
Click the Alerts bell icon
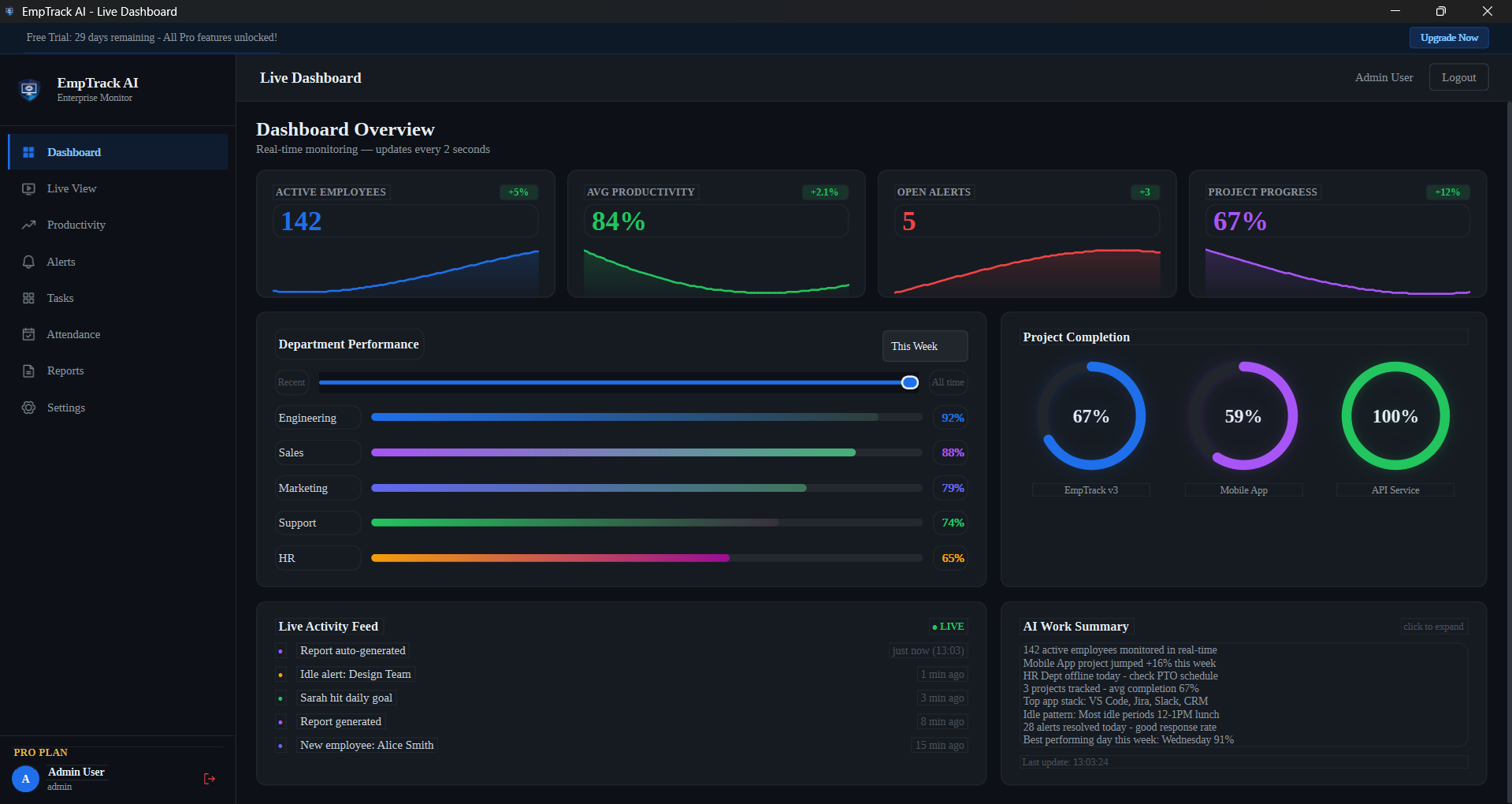click(28, 262)
